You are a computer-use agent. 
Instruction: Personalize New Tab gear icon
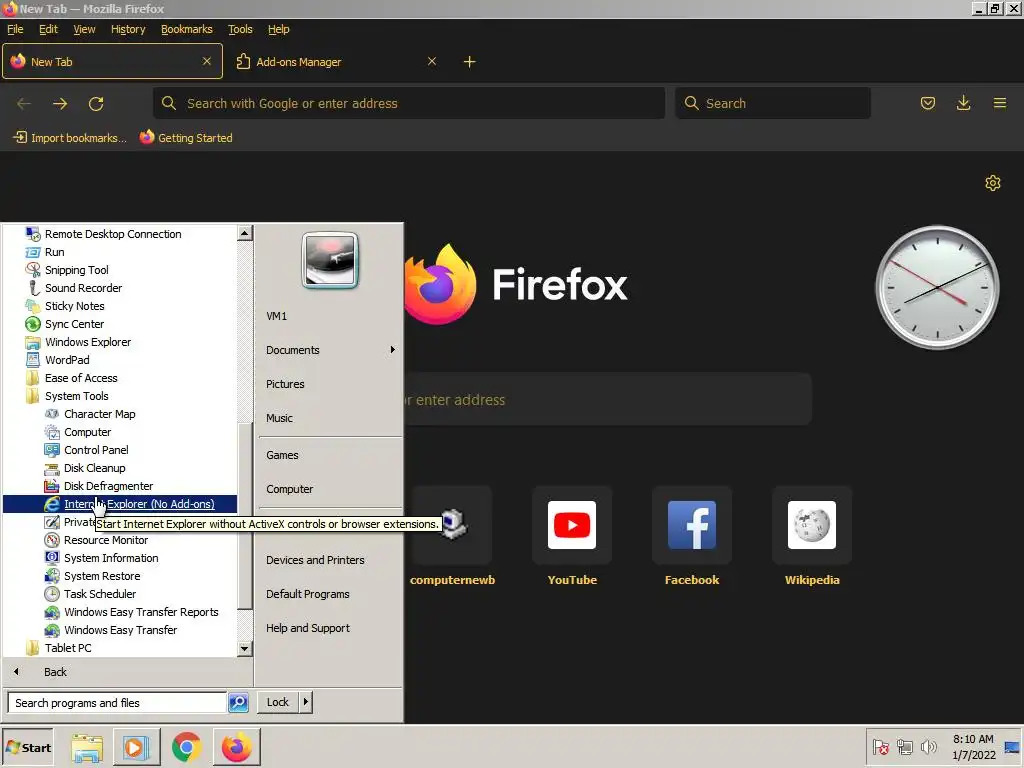993,183
